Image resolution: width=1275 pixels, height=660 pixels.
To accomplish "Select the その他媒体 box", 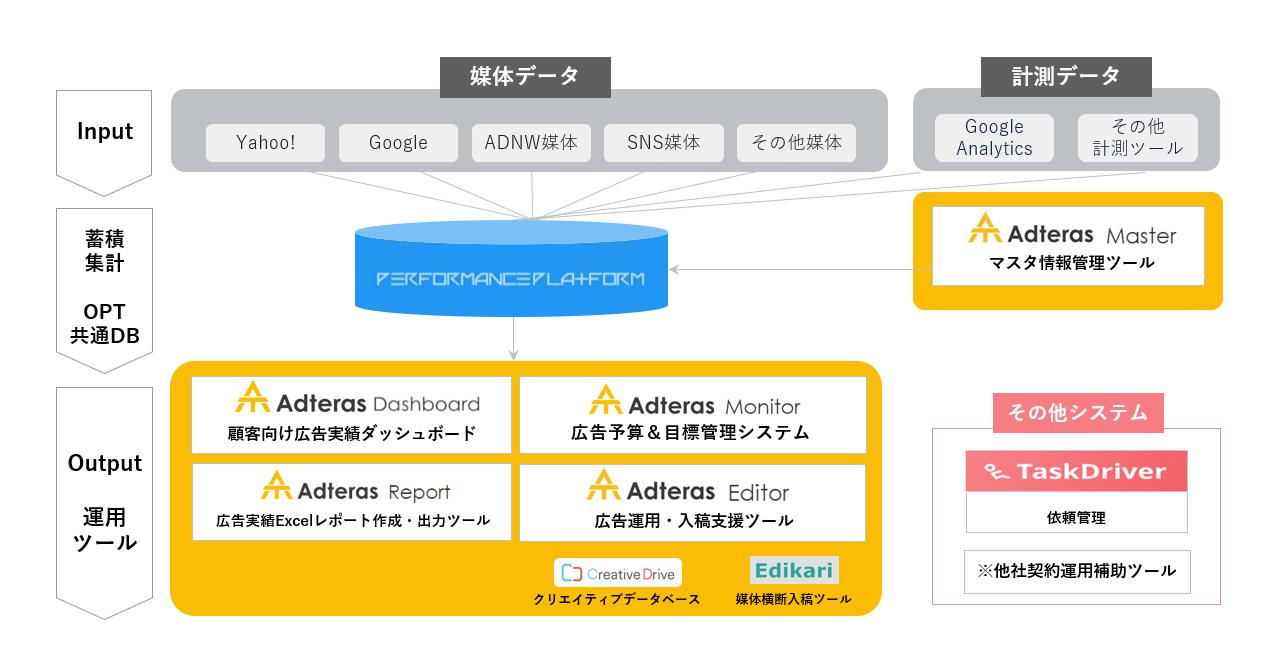I will [x=796, y=142].
